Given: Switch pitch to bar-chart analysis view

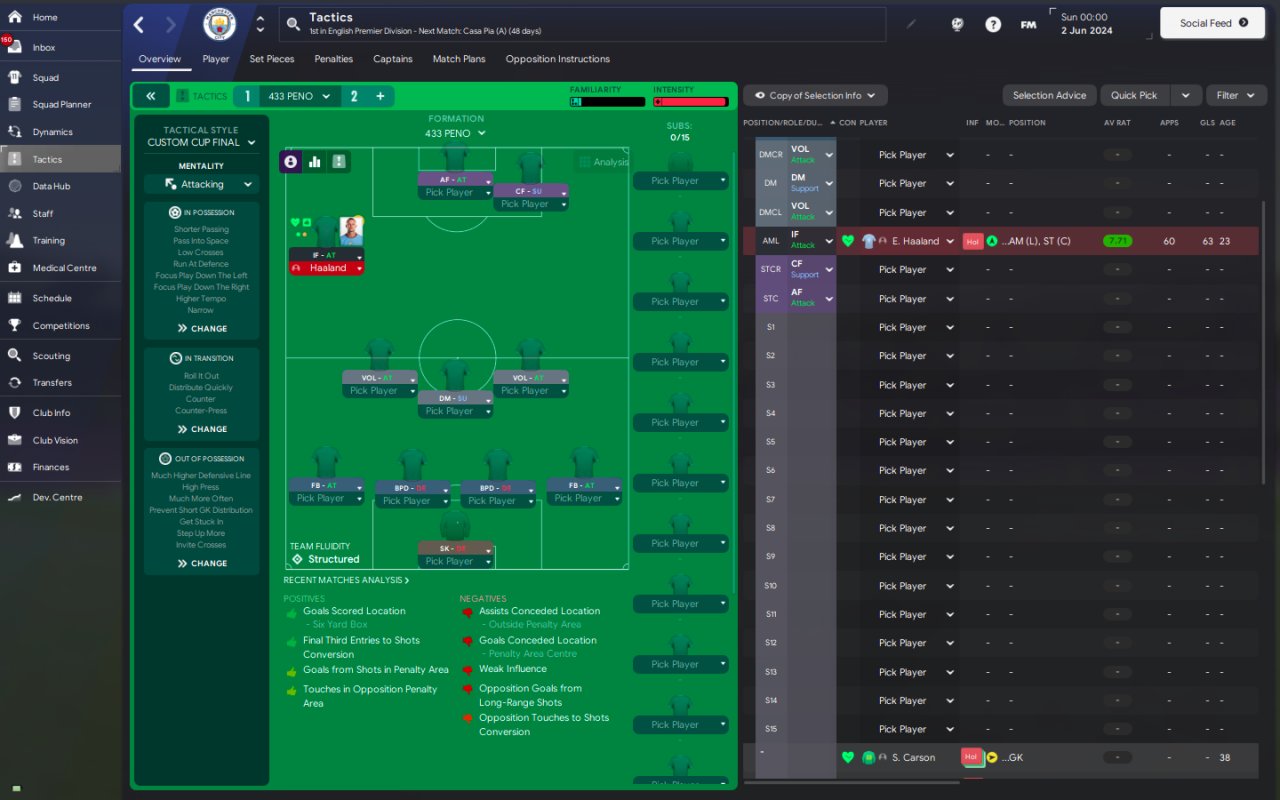Looking at the screenshot, I should [315, 161].
